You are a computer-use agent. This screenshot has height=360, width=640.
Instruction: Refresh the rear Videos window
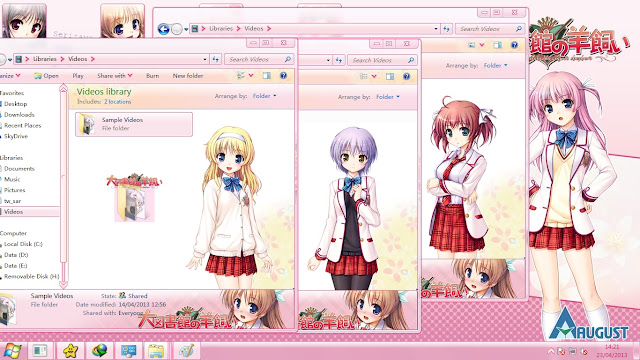tap(446, 29)
